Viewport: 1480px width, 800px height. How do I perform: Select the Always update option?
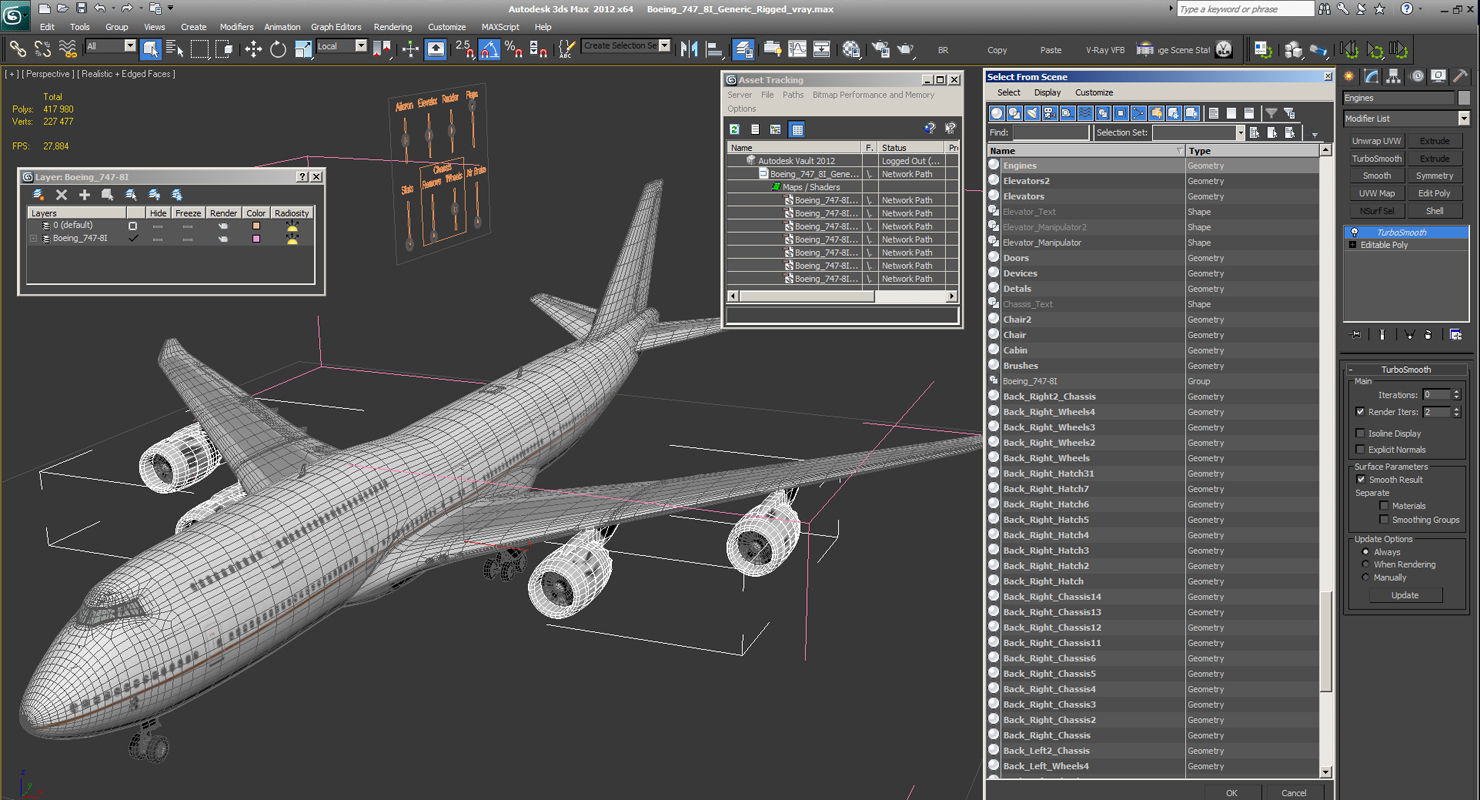click(x=1365, y=552)
